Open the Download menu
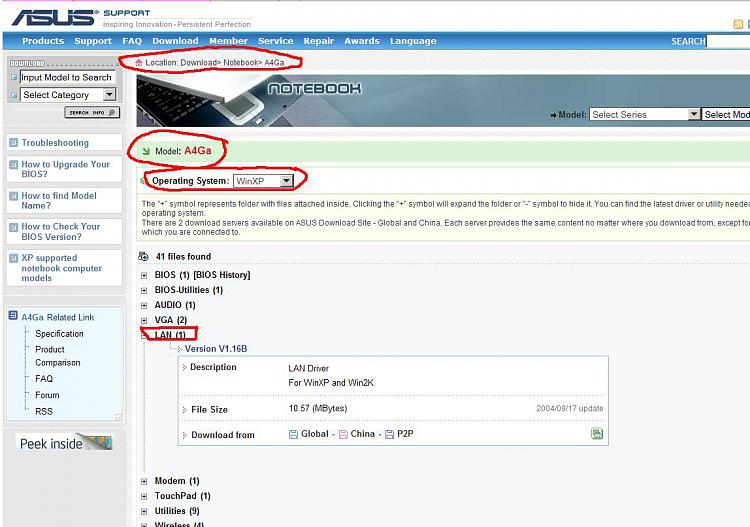This screenshot has width=750, height=527. (175, 41)
